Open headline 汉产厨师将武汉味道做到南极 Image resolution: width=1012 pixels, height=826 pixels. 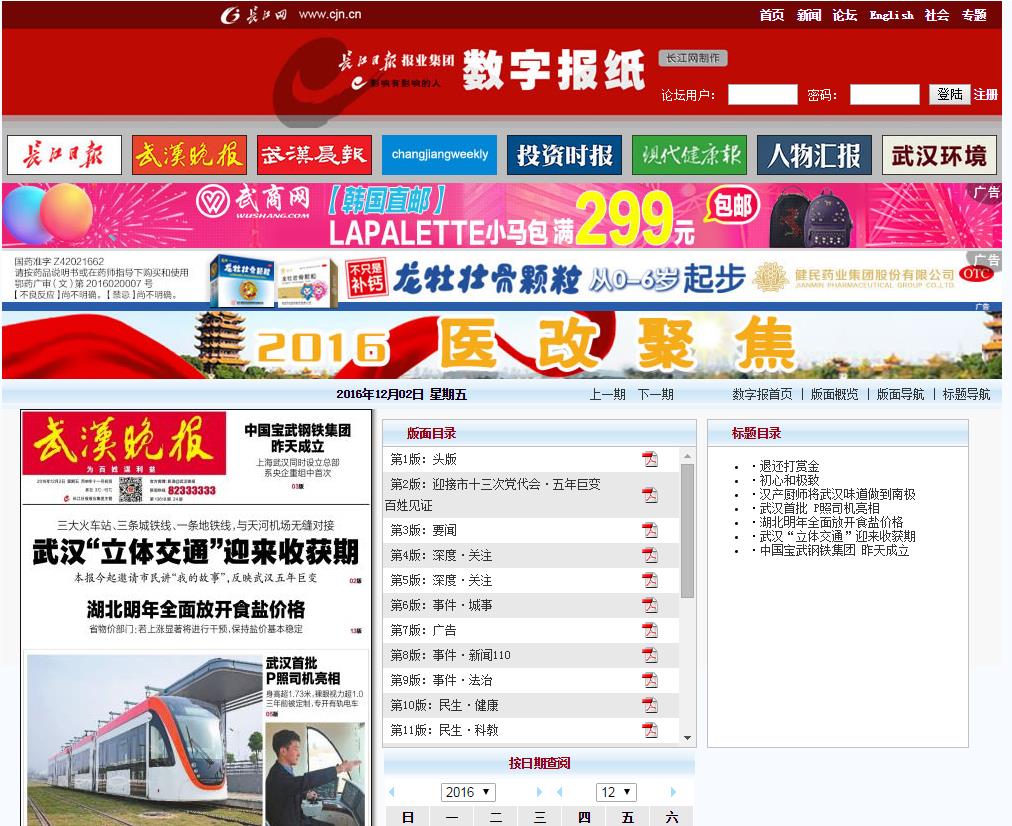tap(838, 494)
